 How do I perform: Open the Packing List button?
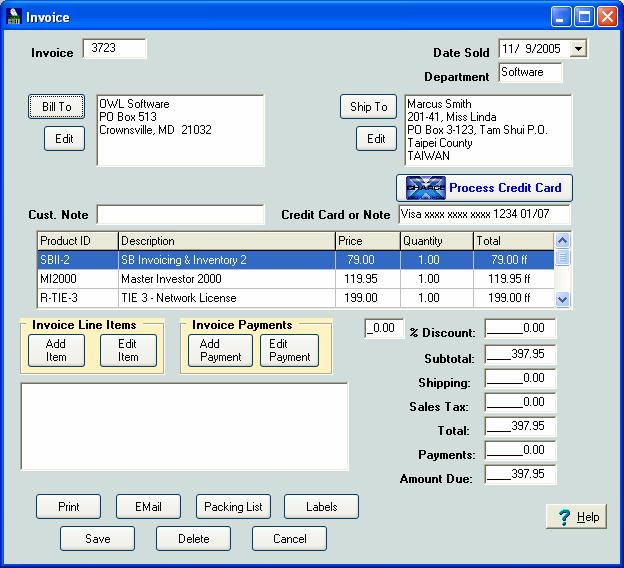[233, 507]
